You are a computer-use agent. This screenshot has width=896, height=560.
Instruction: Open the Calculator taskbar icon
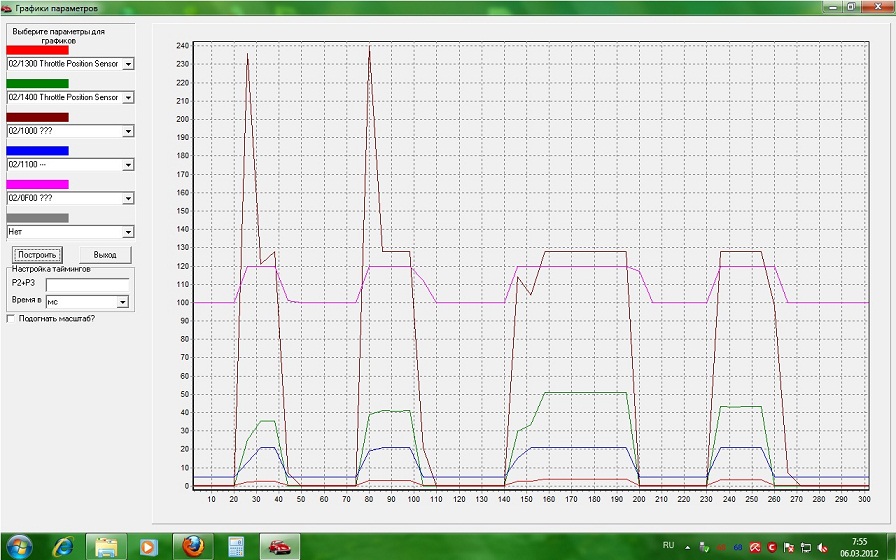click(x=237, y=546)
